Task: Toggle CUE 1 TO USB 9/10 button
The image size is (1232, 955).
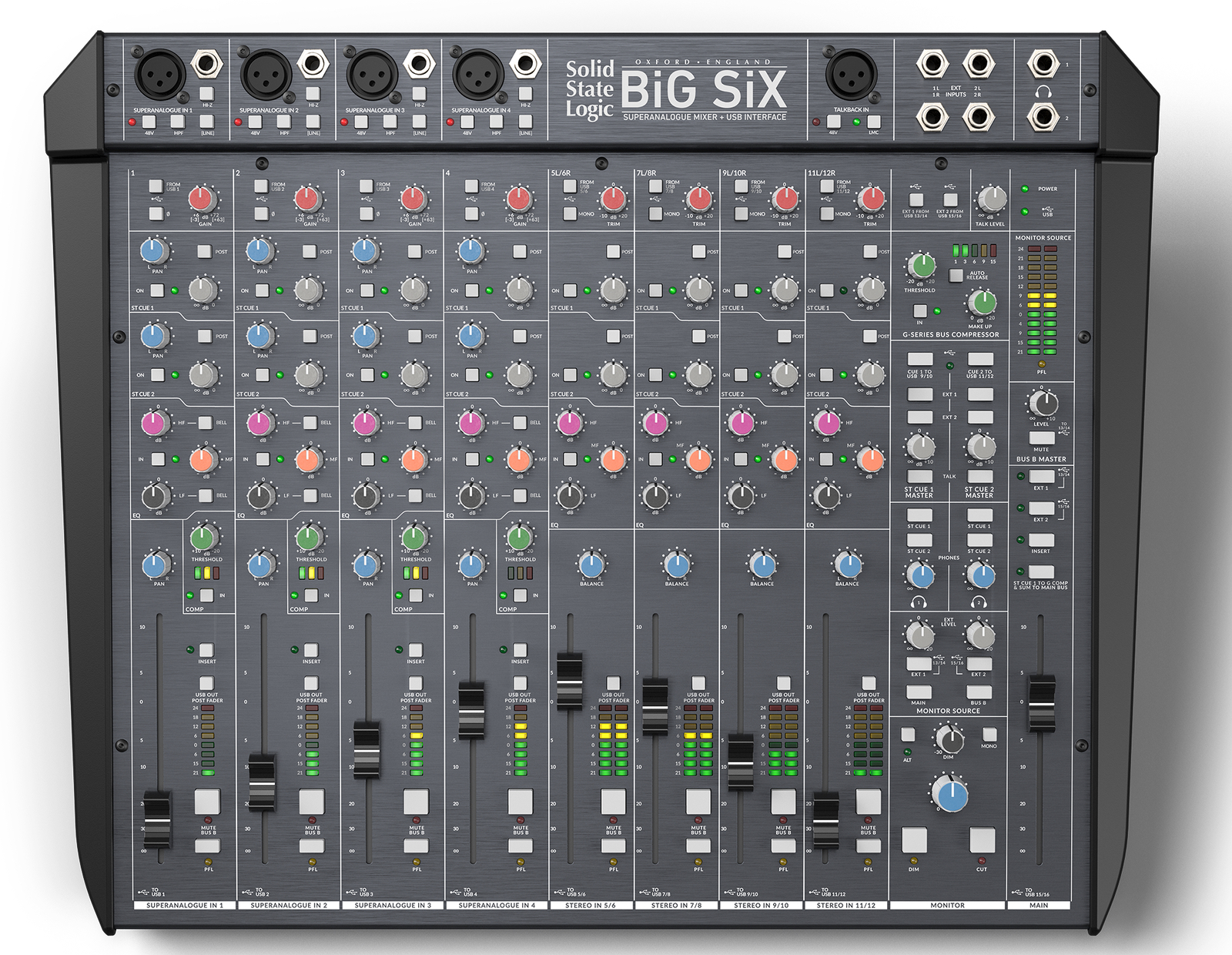Action: tap(920, 360)
